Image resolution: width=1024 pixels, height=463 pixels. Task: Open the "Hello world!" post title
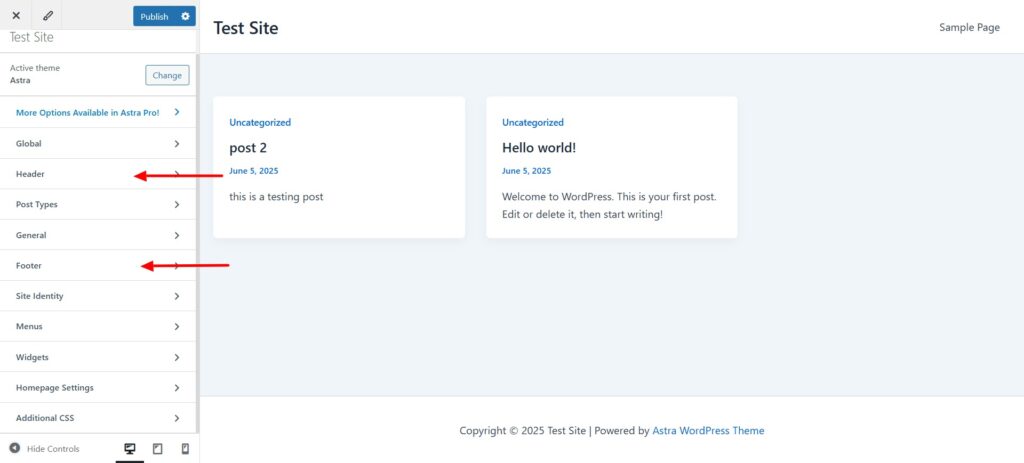click(539, 148)
